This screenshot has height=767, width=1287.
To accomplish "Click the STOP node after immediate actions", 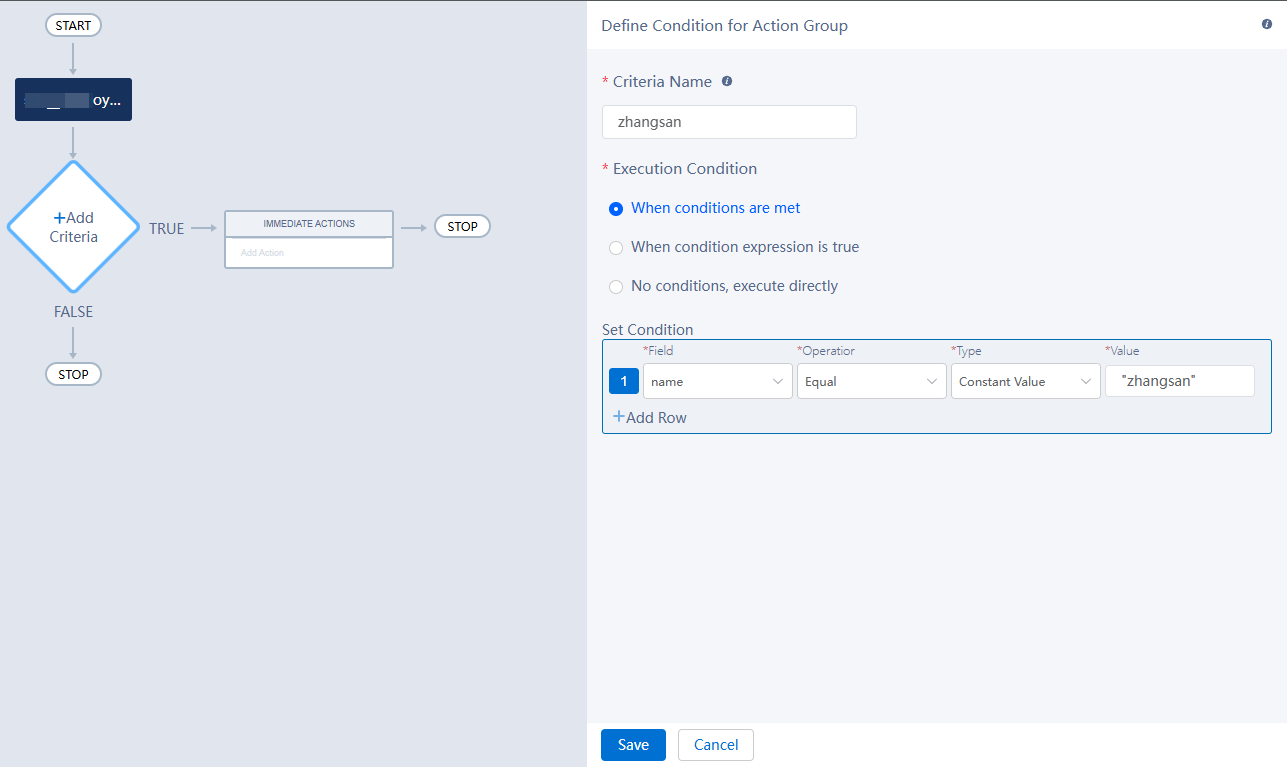I will [x=462, y=227].
